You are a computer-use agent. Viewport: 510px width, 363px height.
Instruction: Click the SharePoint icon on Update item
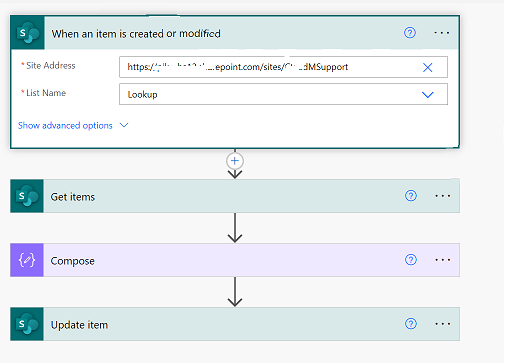coord(27,324)
